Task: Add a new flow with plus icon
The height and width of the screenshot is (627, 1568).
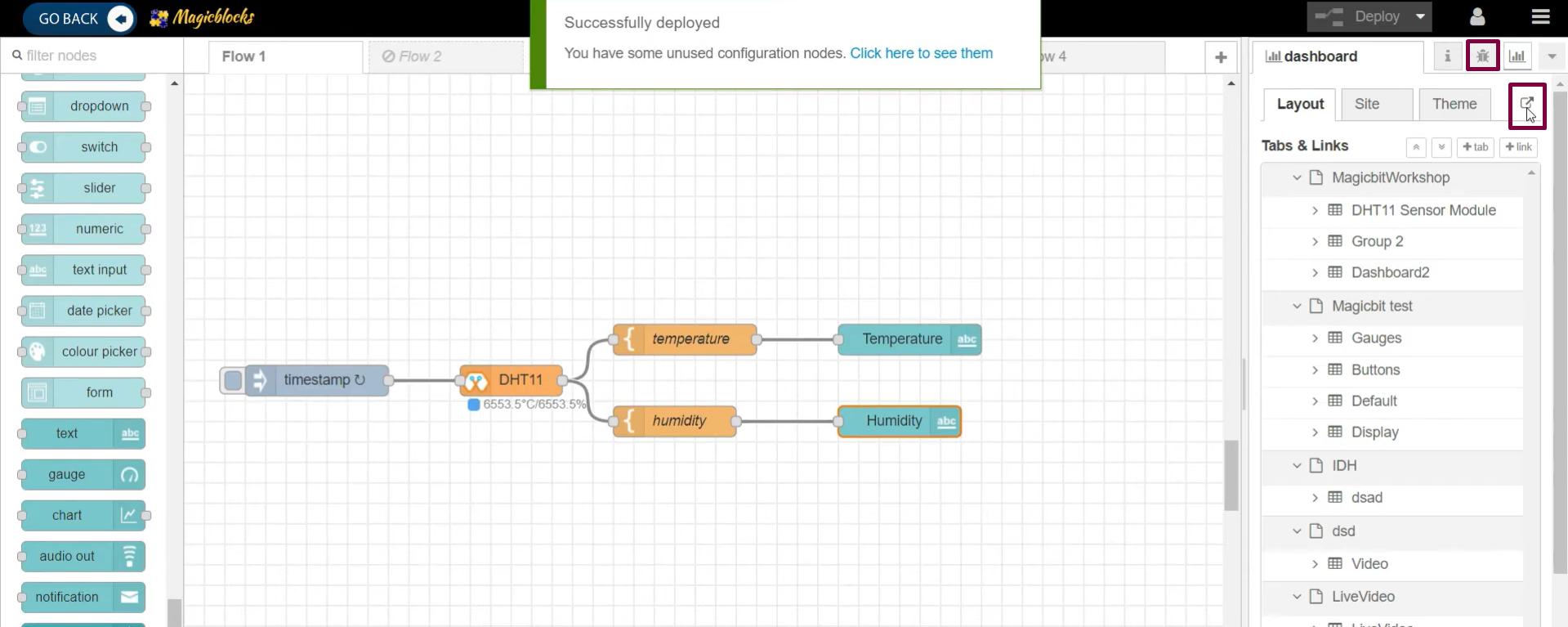Action: 1221,57
